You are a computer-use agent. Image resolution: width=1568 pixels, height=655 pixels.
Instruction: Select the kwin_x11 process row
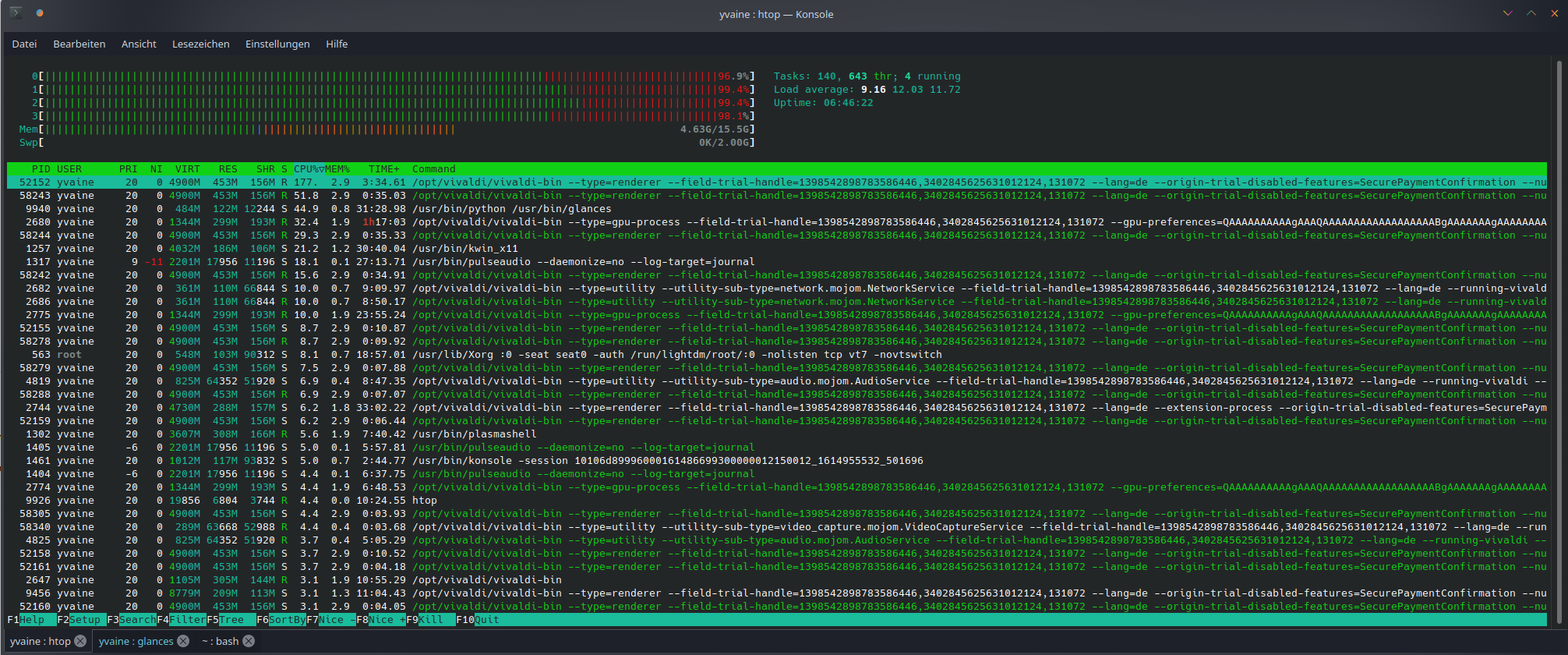tap(777, 249)
